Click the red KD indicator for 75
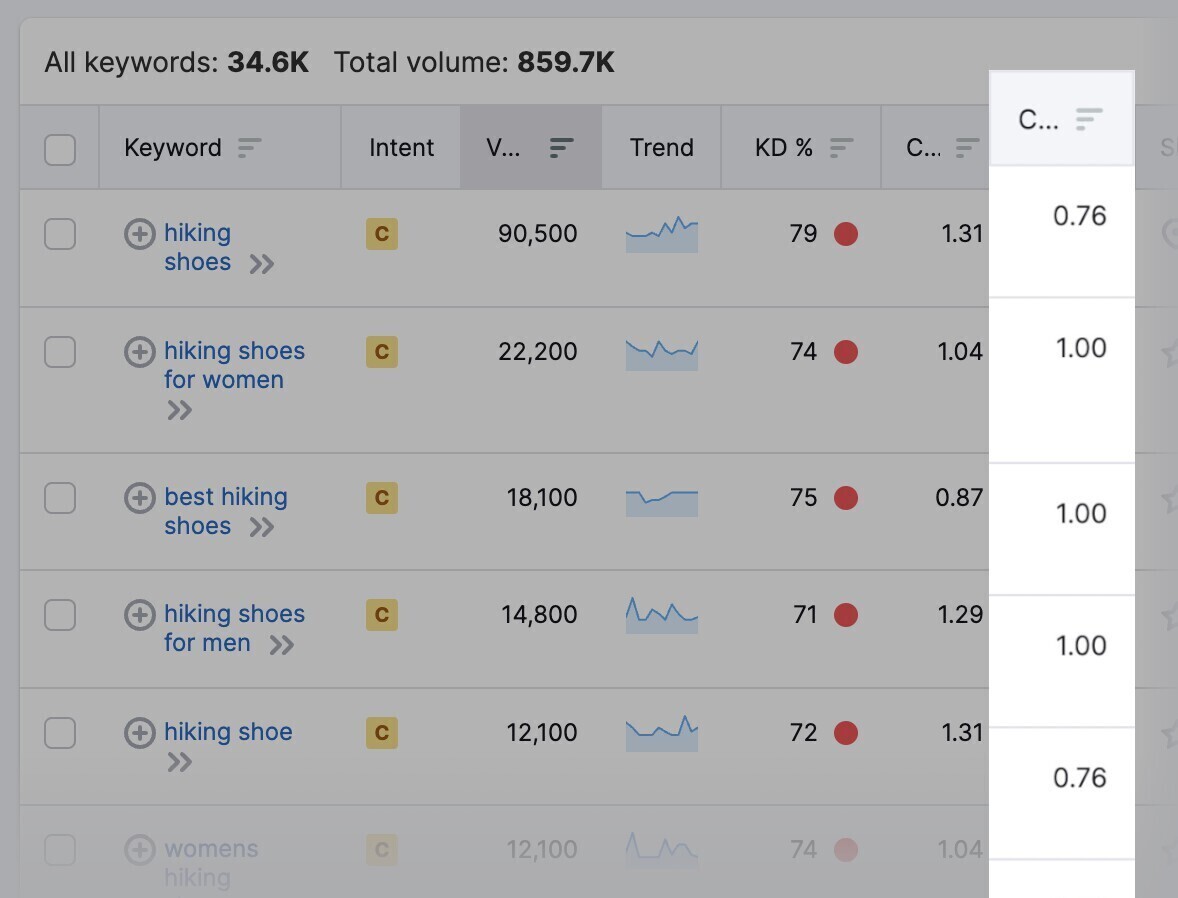 point(846,497)
